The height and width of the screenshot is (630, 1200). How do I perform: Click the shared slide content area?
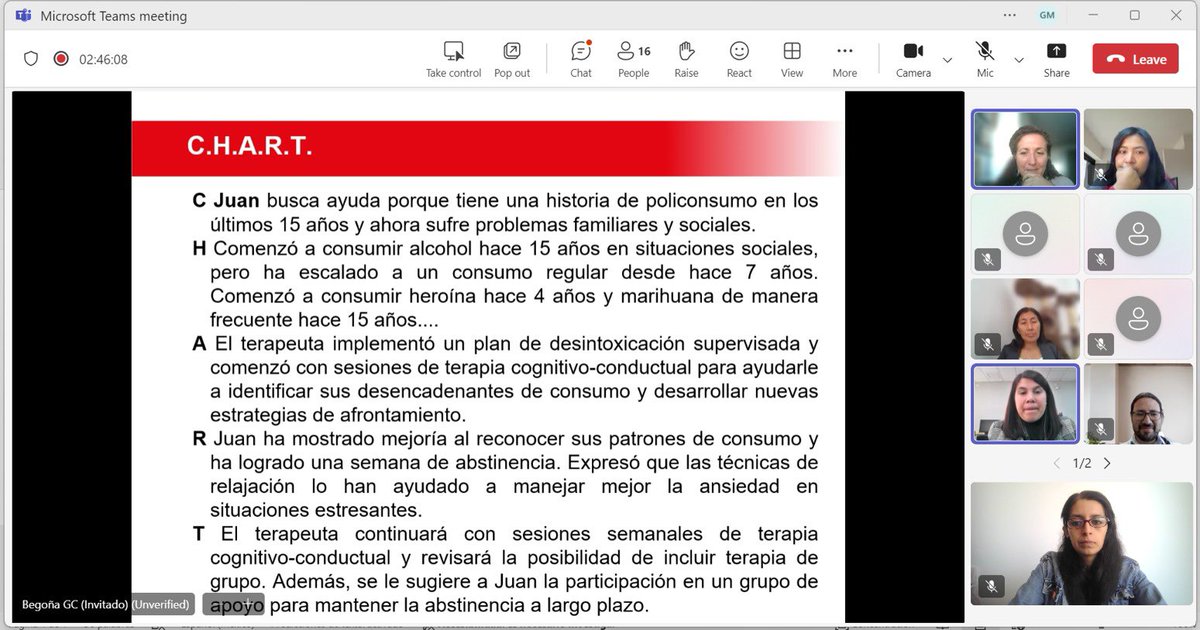[488, 357]
